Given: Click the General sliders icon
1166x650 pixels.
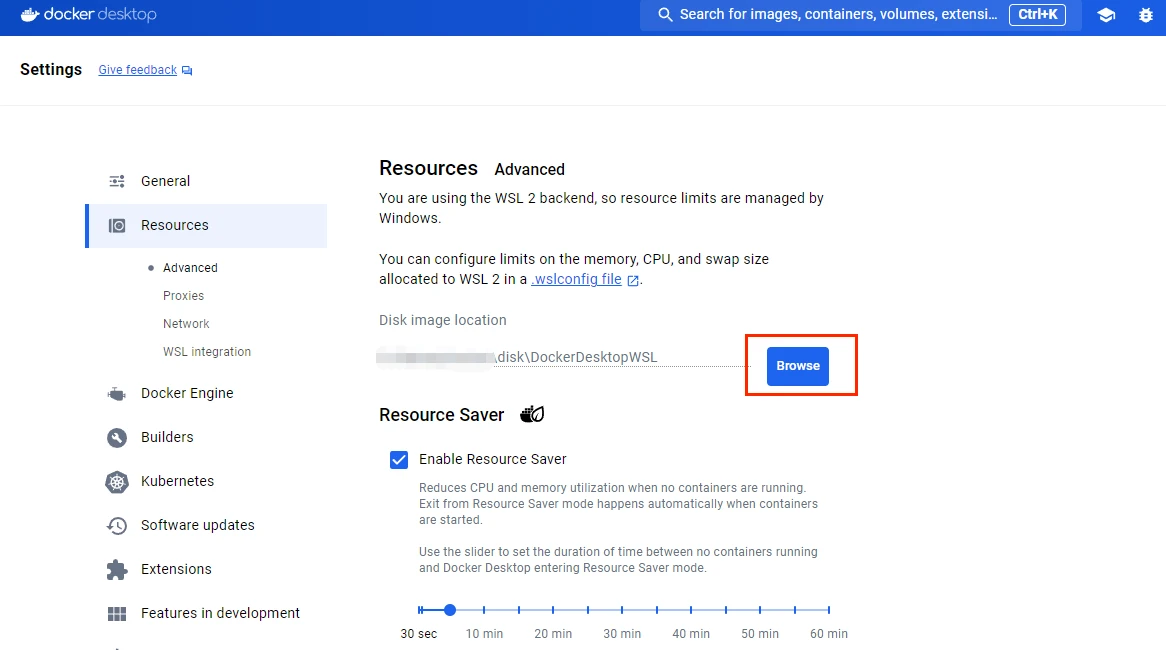Looking at the screenshot, I should pos(117,181).
